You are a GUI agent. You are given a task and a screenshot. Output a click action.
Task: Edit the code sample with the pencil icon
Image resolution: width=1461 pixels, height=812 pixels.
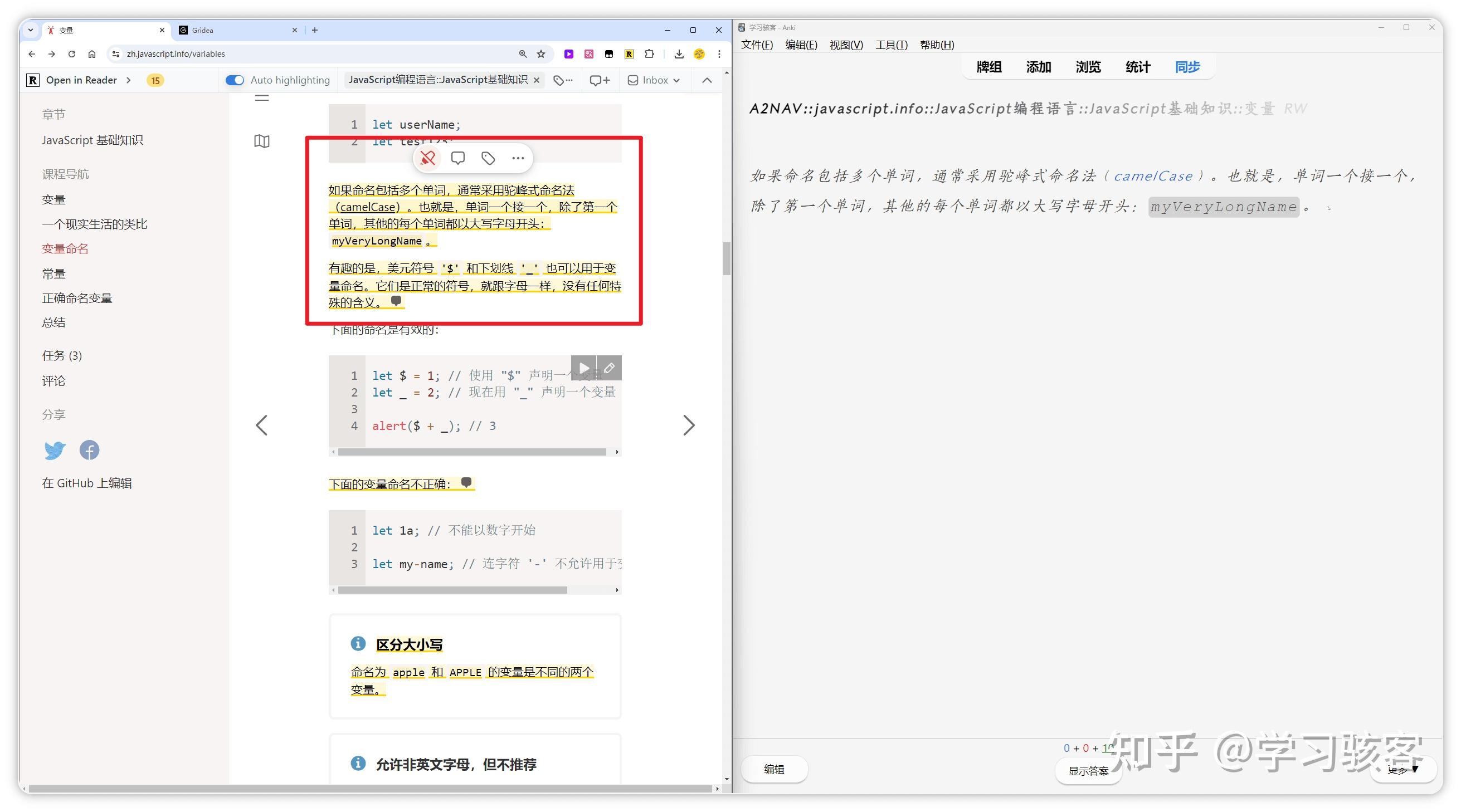(x=609, y=368)
